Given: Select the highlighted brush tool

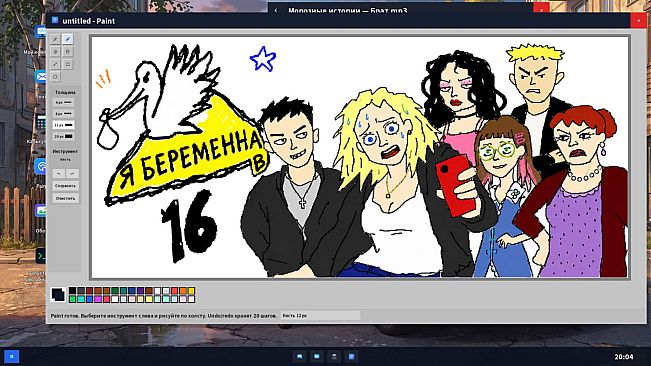Looking at the screenshot, I should 68,39.
